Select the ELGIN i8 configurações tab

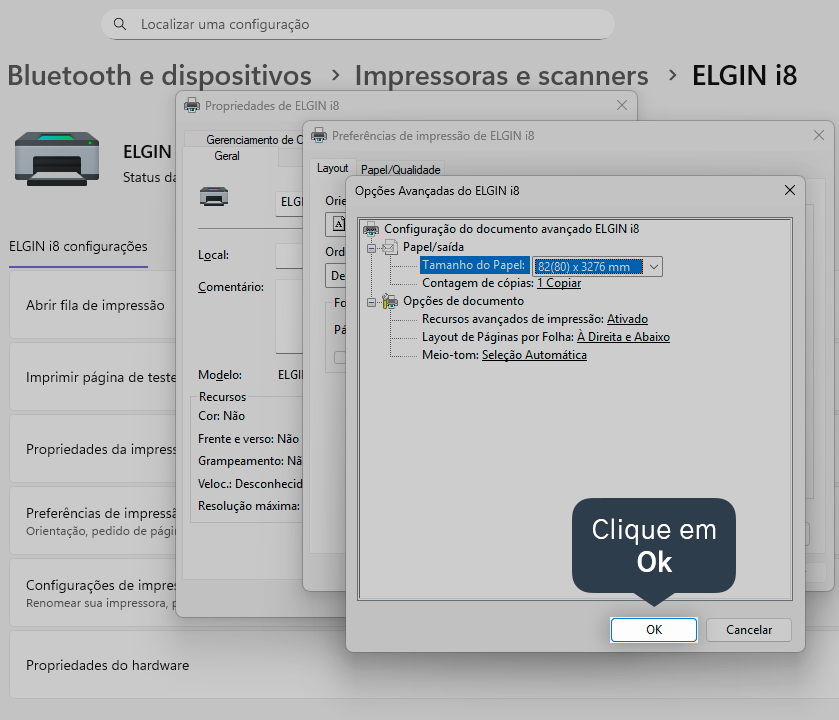pyautogui.click(x=78, y=247)
